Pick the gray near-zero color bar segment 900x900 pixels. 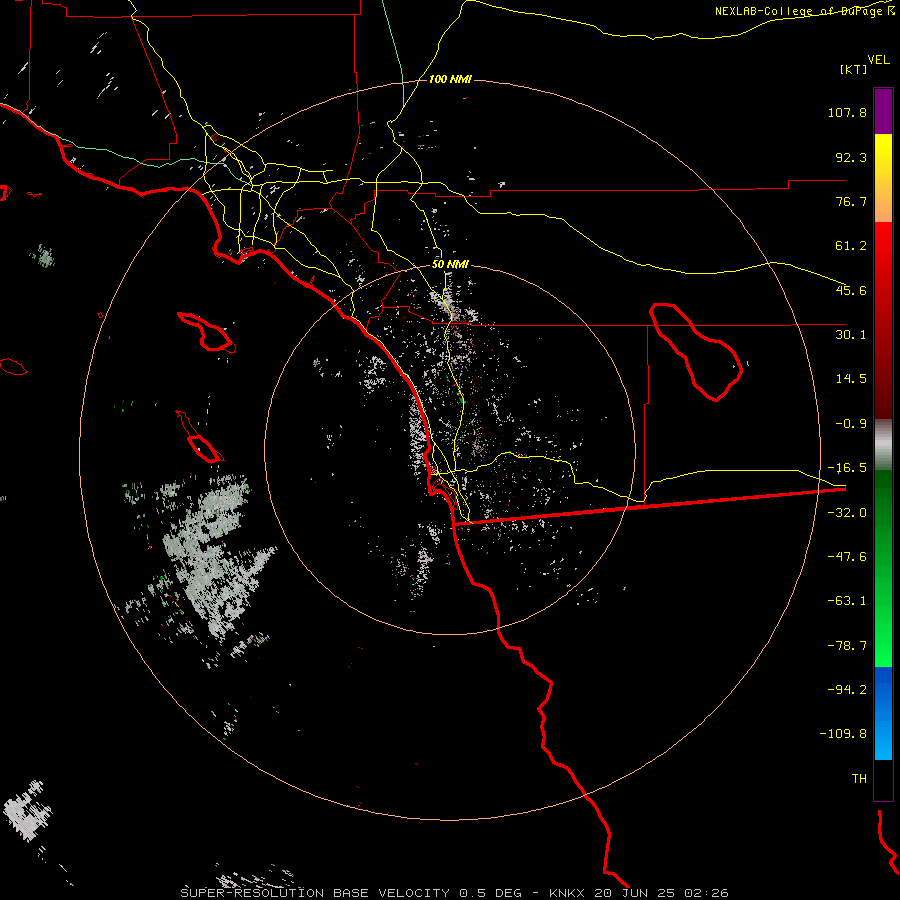click(883, 445)
